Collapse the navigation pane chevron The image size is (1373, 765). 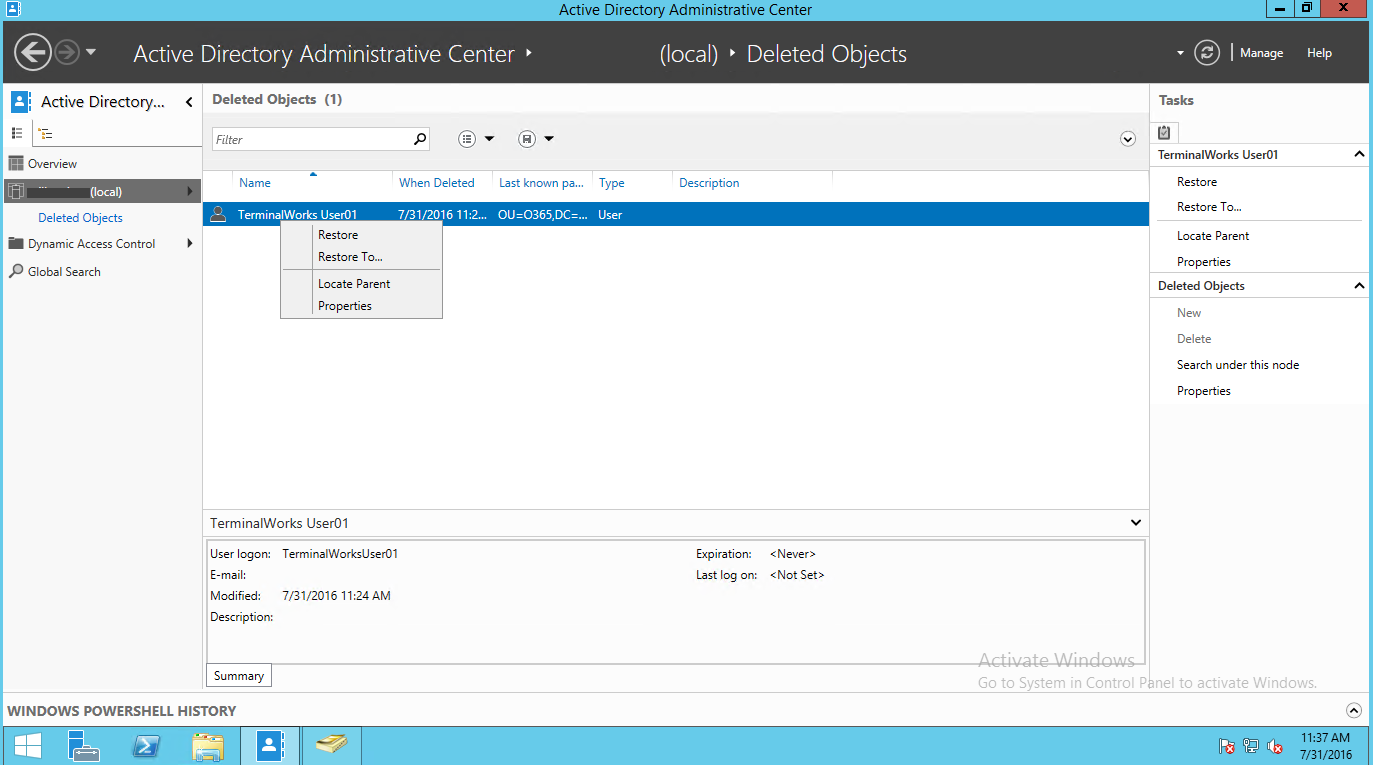(189, 102)
